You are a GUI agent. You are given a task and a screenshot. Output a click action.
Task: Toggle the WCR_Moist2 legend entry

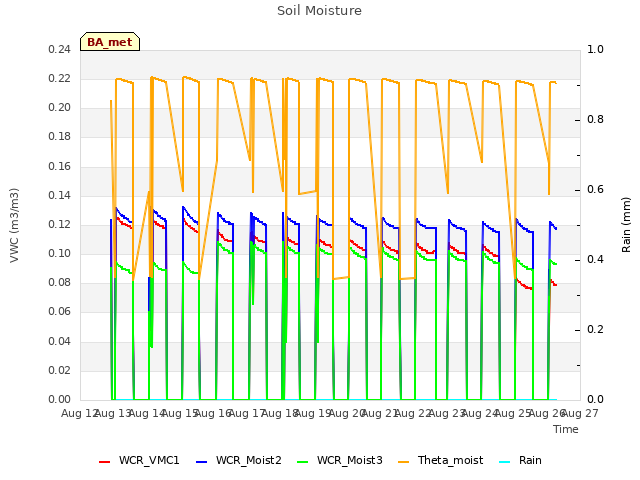(x=238, y=460)
